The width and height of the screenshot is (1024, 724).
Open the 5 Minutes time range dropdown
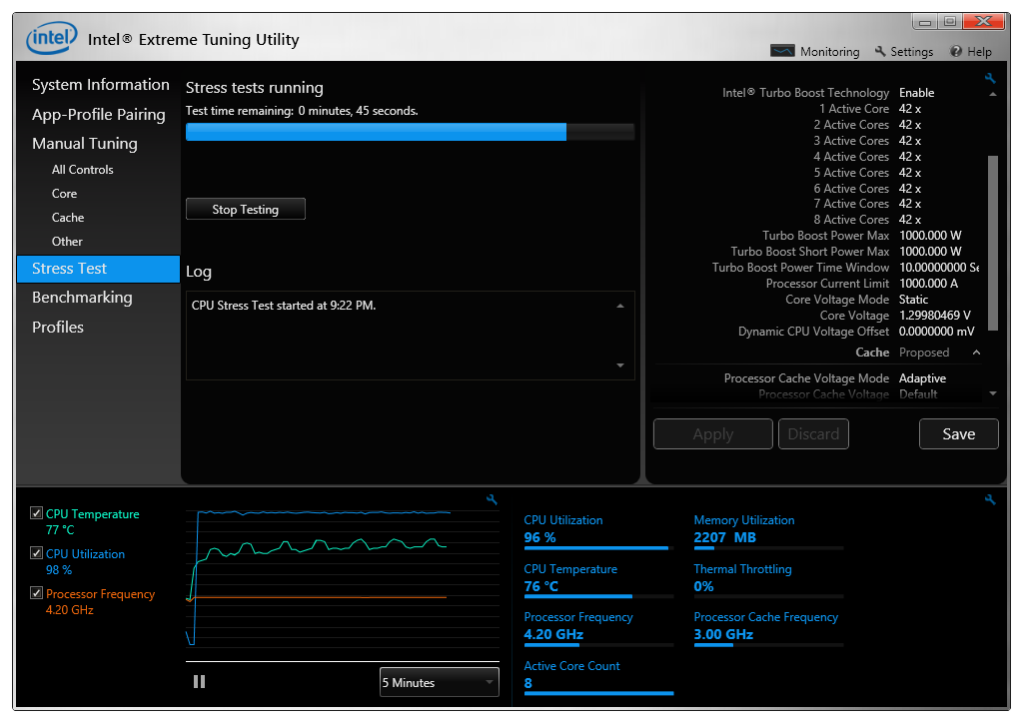pos(439,682)
